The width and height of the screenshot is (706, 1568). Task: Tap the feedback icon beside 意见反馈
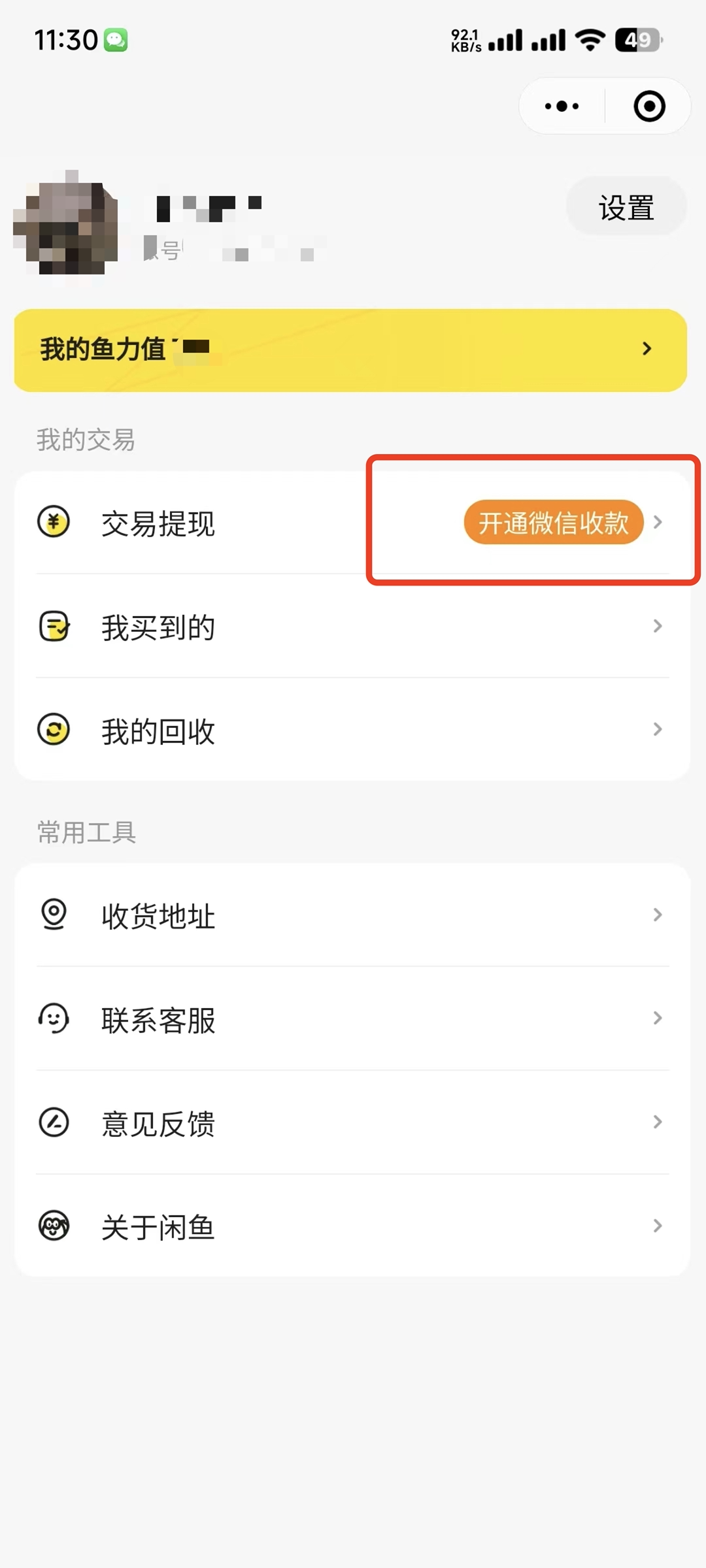coord(54,1122)
